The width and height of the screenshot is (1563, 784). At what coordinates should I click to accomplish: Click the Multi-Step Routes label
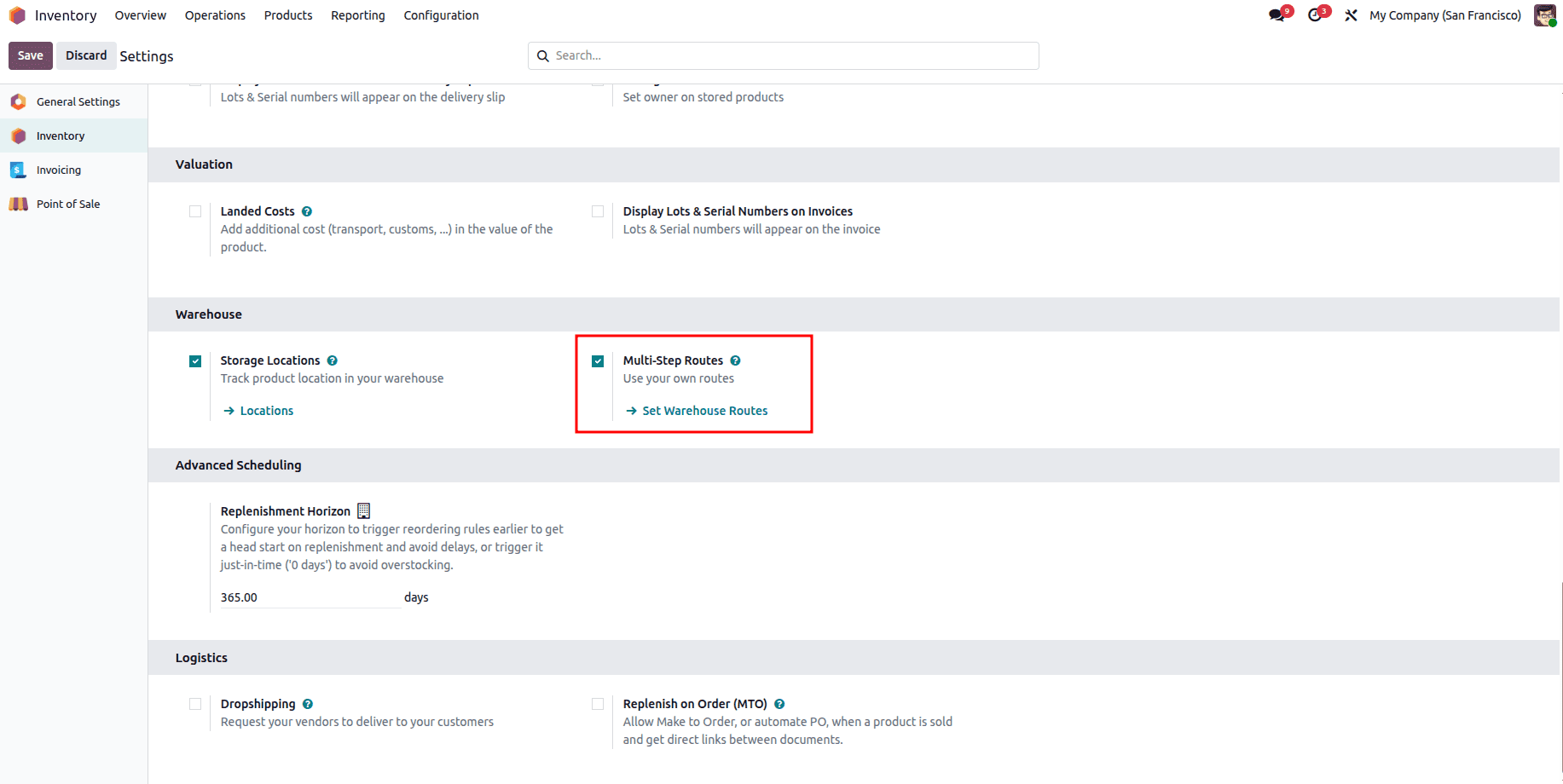[x=673, y=360]
